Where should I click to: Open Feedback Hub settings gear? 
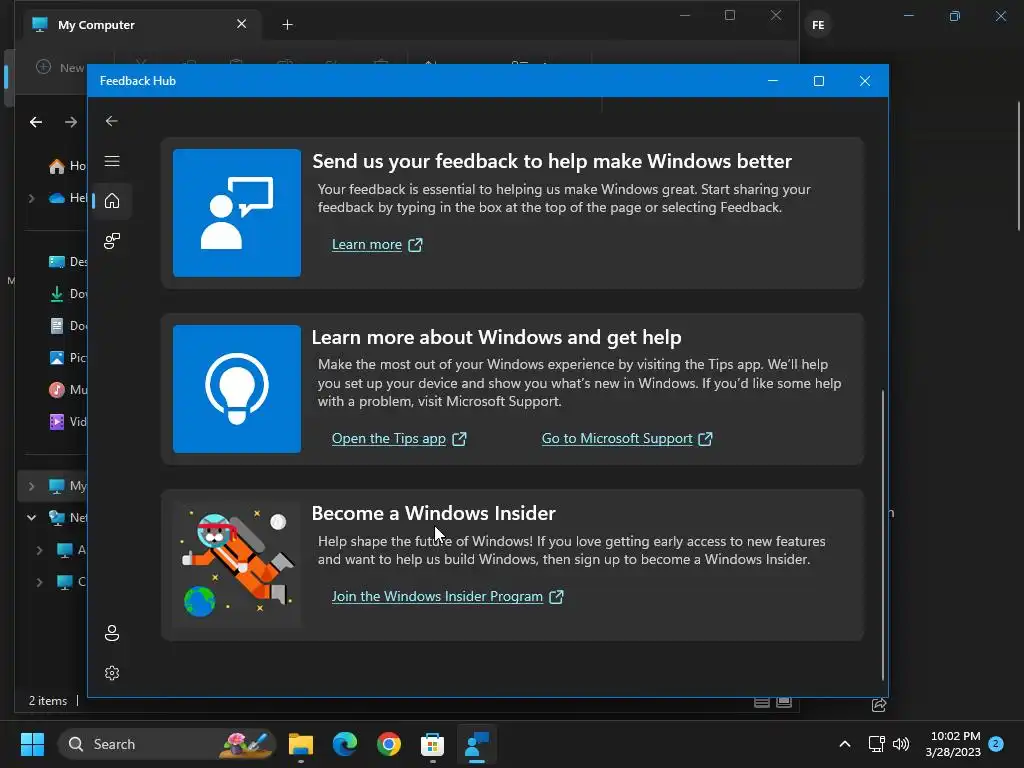tap(112, 673)
